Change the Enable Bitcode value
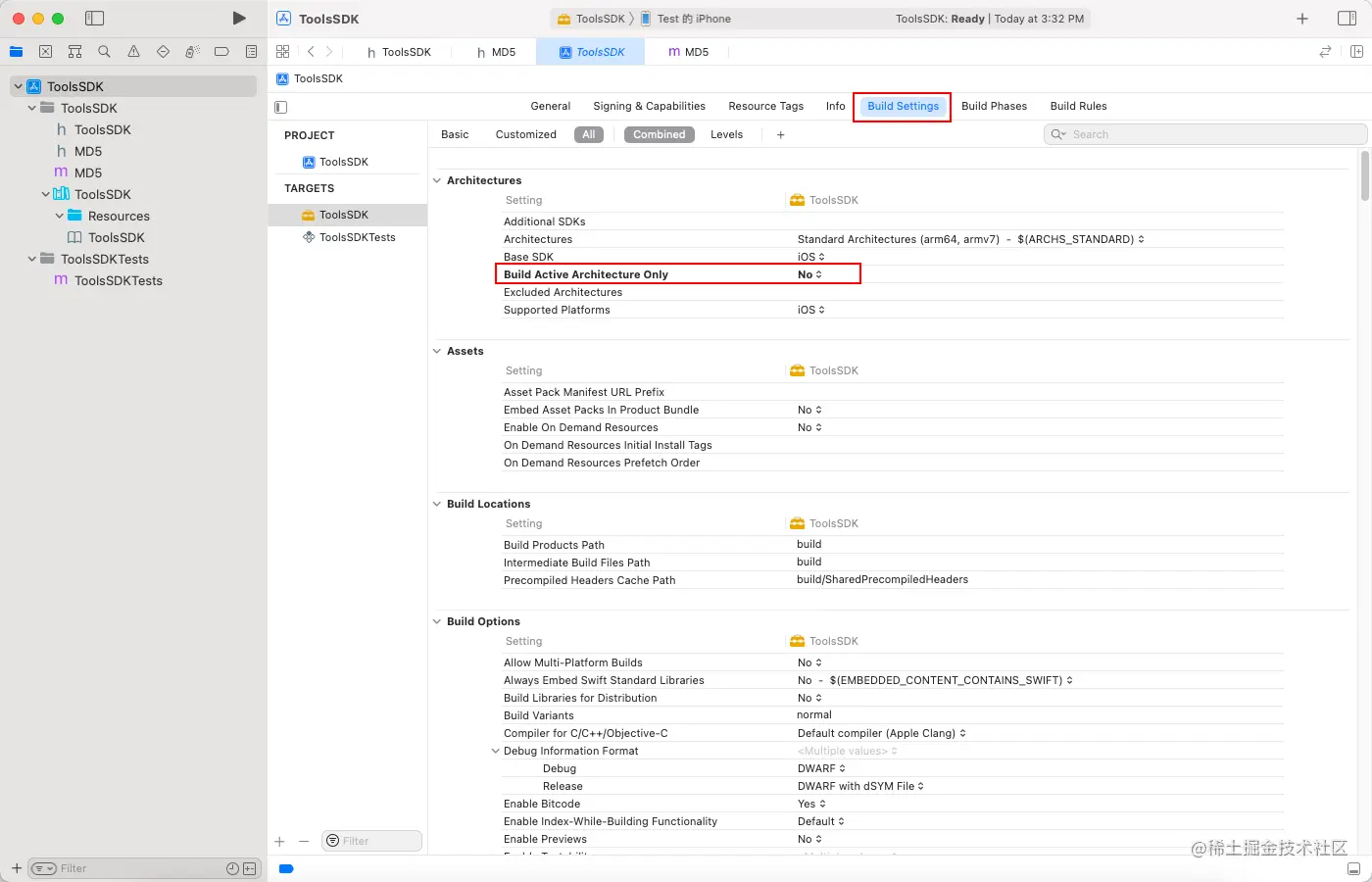The image size is (1372, 882). tap(811, 804)
